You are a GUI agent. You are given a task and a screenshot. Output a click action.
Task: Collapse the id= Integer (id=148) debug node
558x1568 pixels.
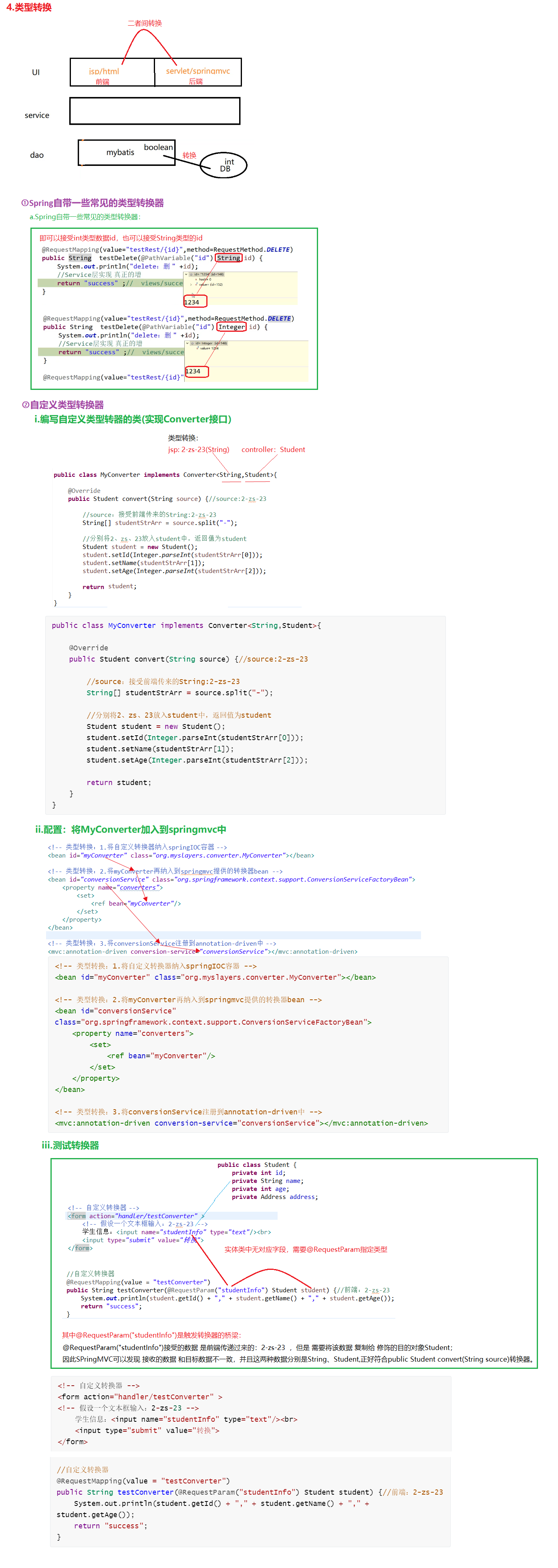pyautogui.click(x=187, y=343)
